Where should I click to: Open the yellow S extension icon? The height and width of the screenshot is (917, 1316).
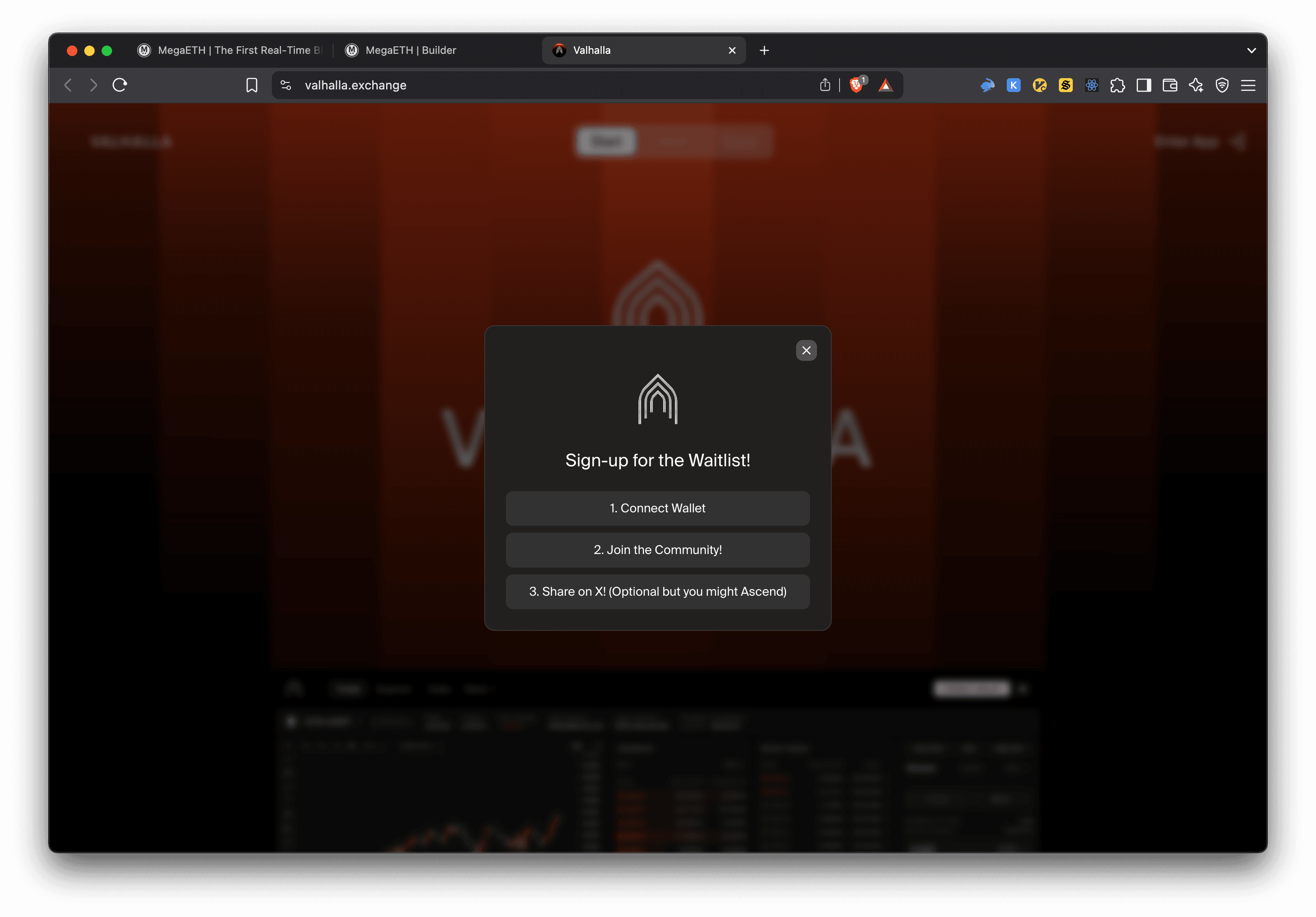pos(1065,86)
